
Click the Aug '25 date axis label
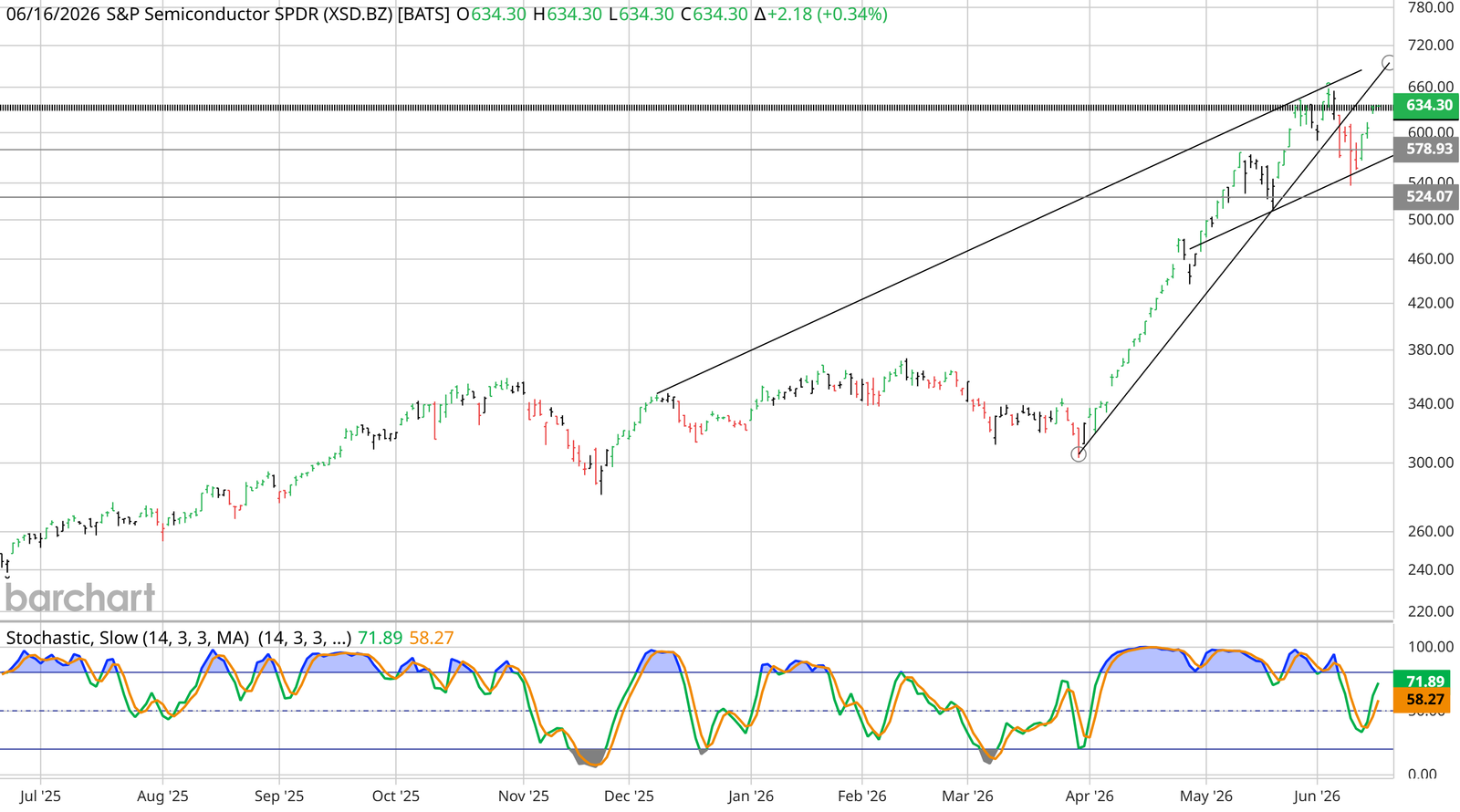162,796
